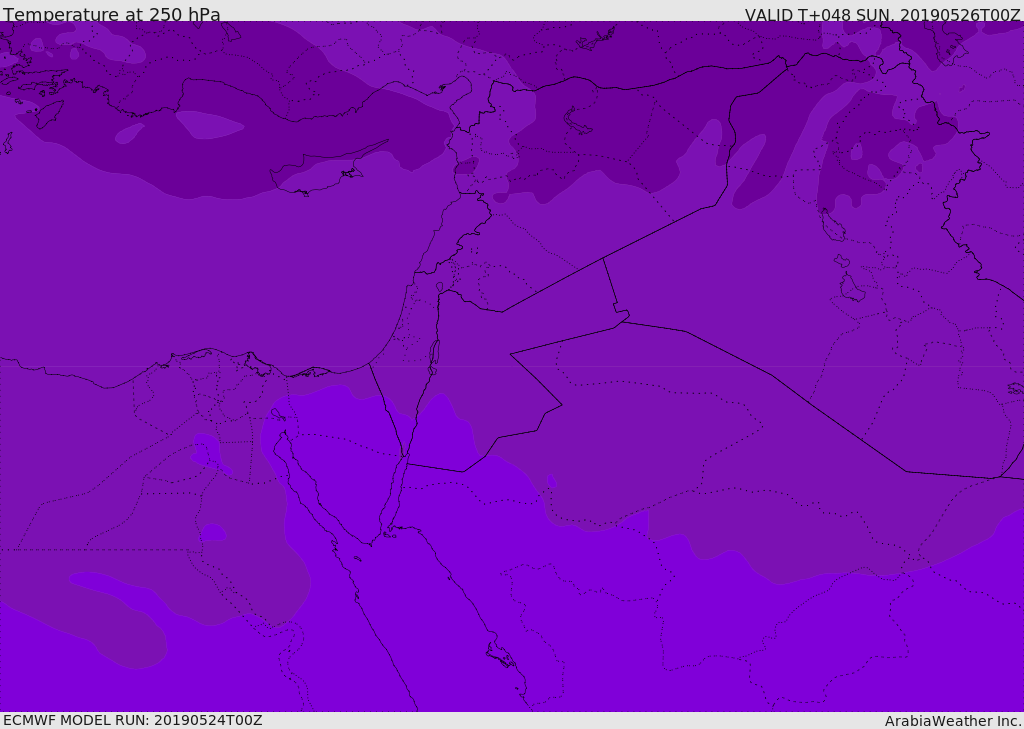The image size is (1024, 729).
Task: Click the 'ECMWF MODEL RUN: 20190524T00Z' footer text
Action: [133, 720]
